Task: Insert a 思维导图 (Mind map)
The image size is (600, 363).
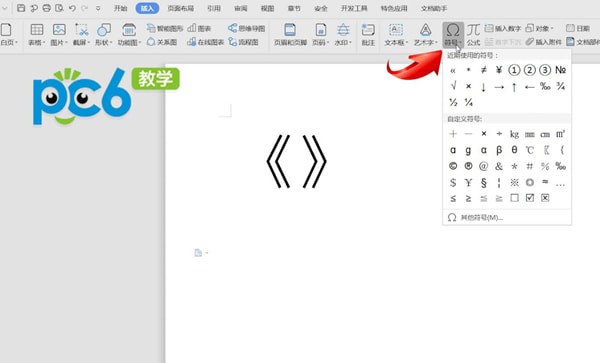Action: coord(246,28)
